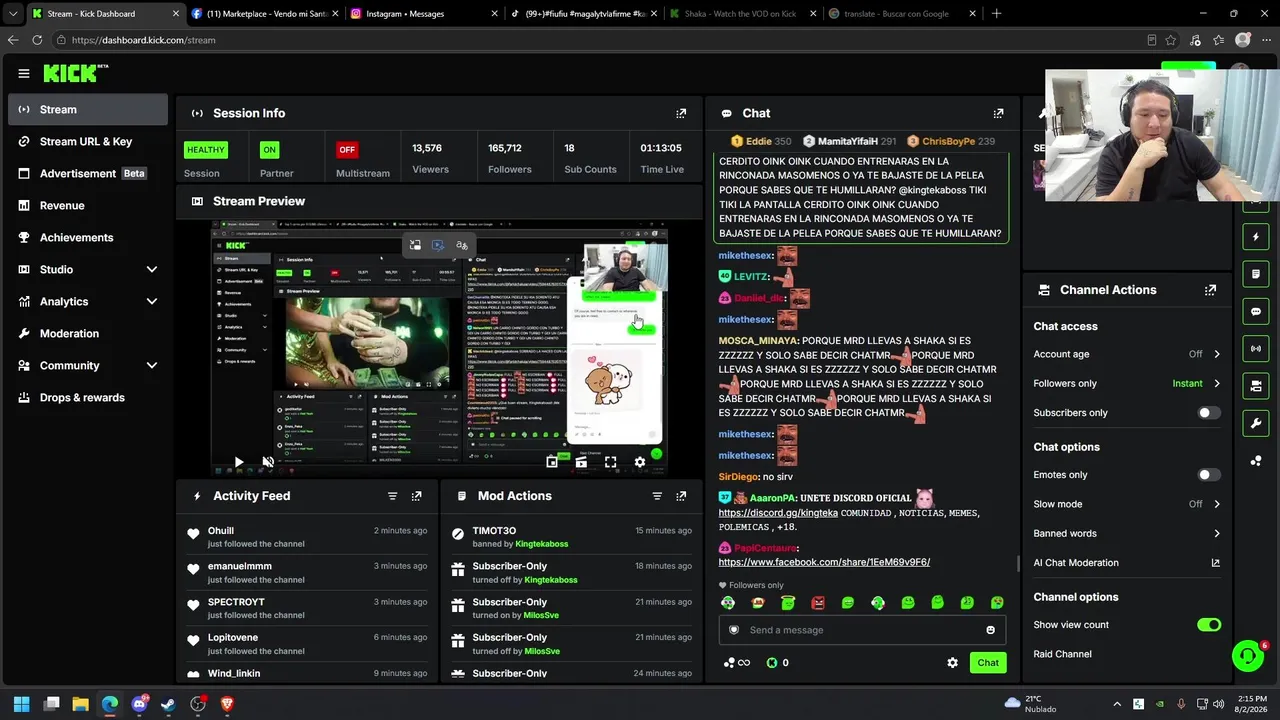Open Achievements in the sidebar
The image size is (1280, 720).
pyautogui.click(x=88, y=238)
